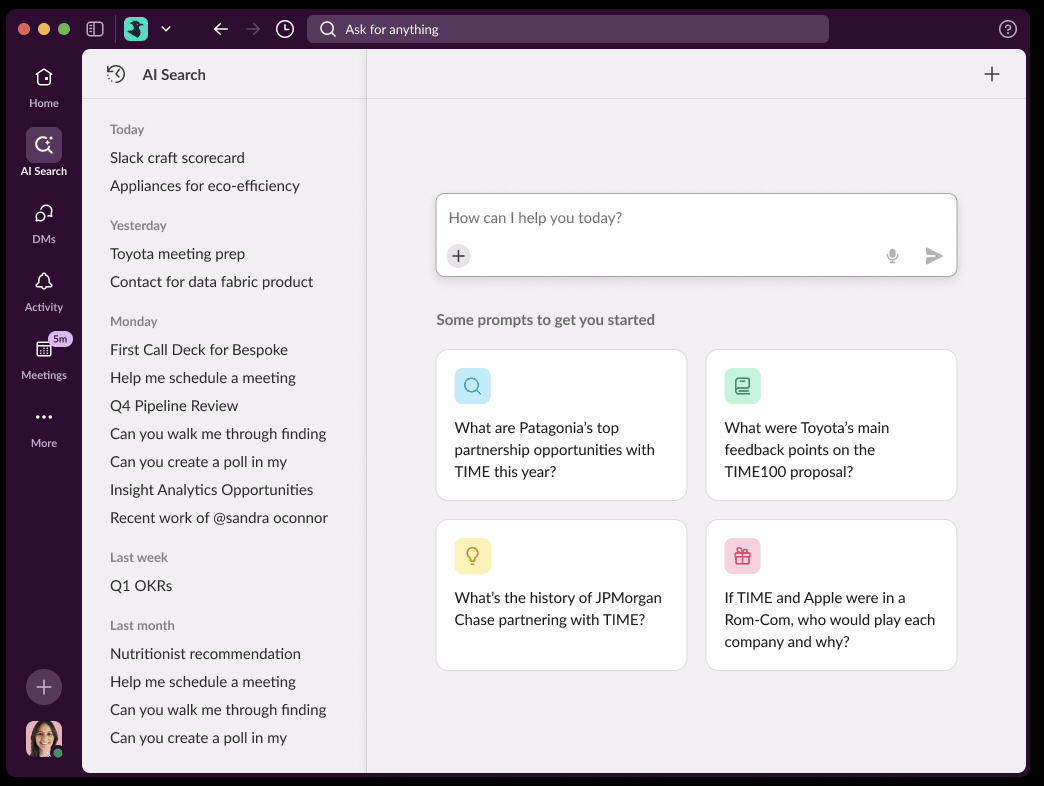1044x786 pixels.
Task: Open the help question mark icon
Action: [1007, 29]
